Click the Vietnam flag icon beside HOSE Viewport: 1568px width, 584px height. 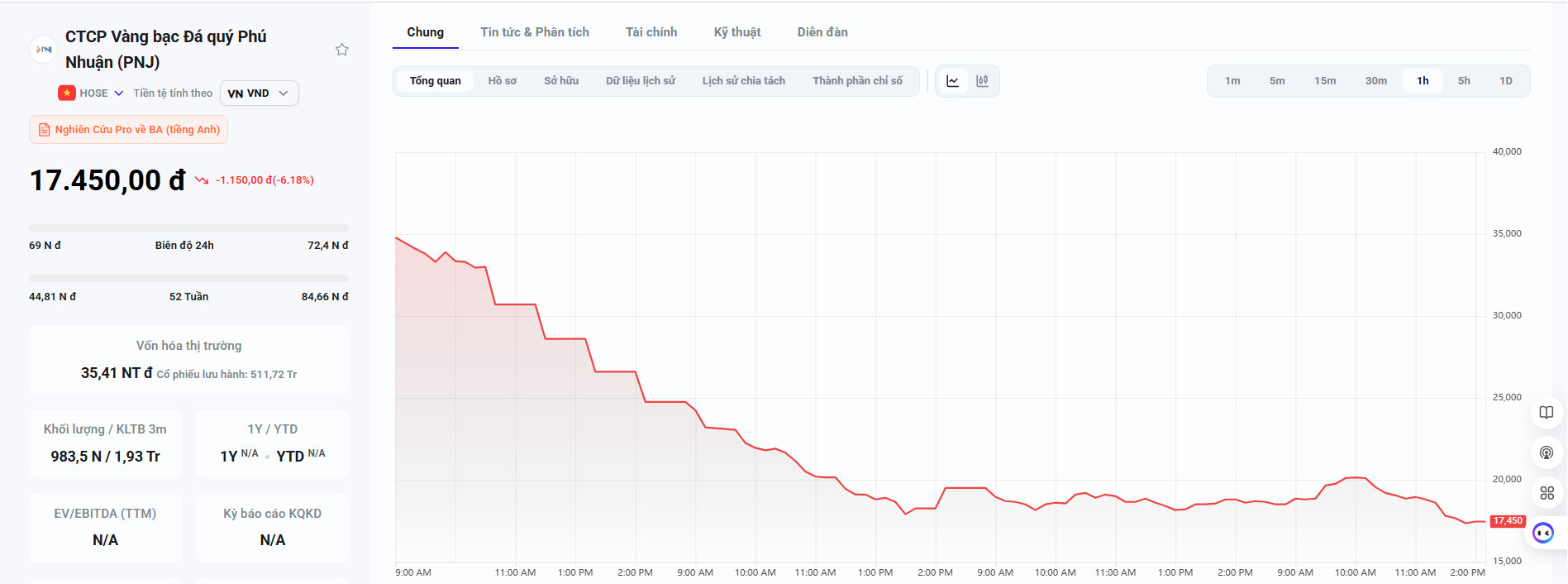pyautogui.click(x=66, y=93)
